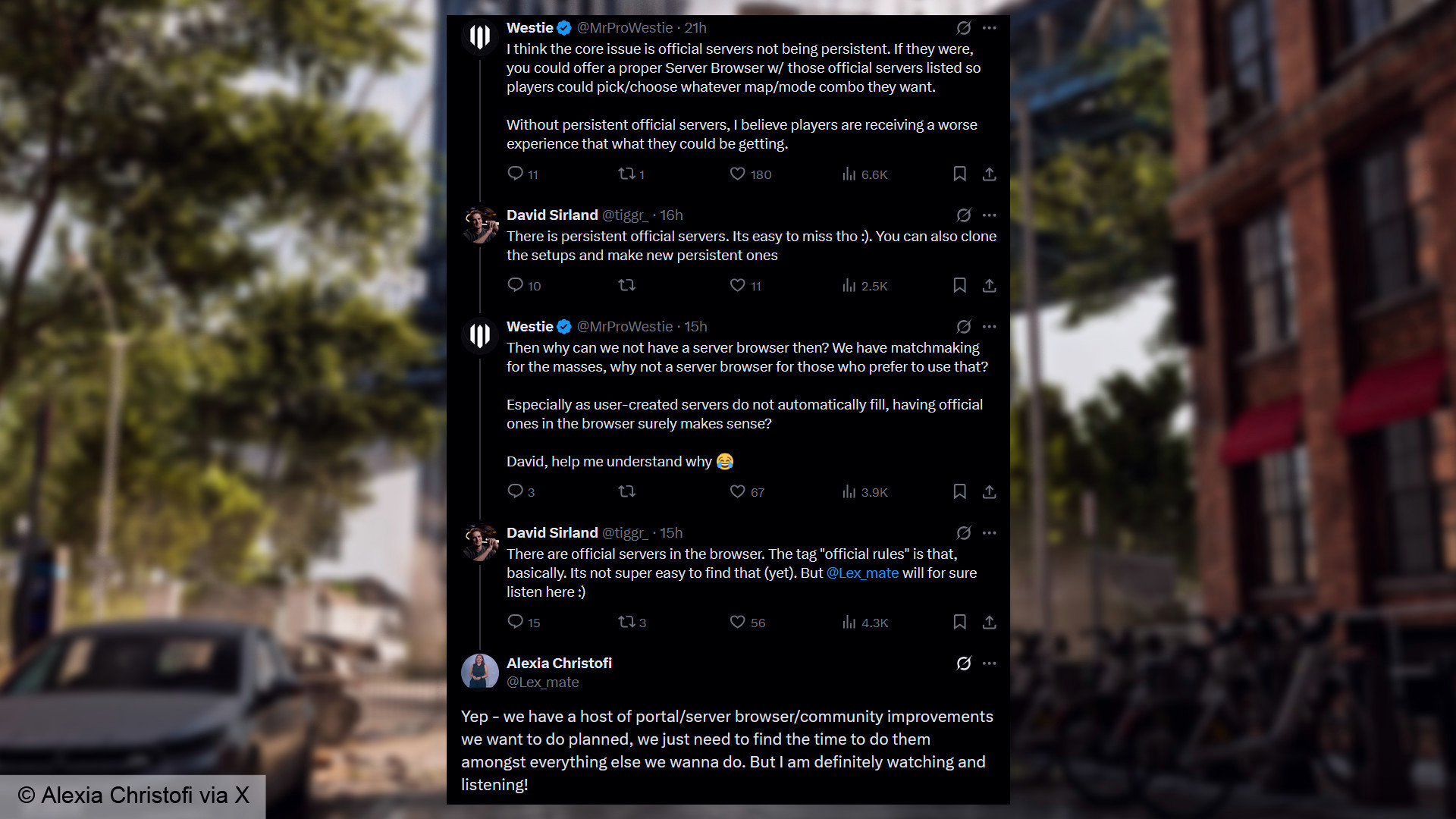The width and height of the screenshot is (1456, 819).
Task: Open the @MrProWestie handle on 15h tweet
Action: (x=625, y=327)
